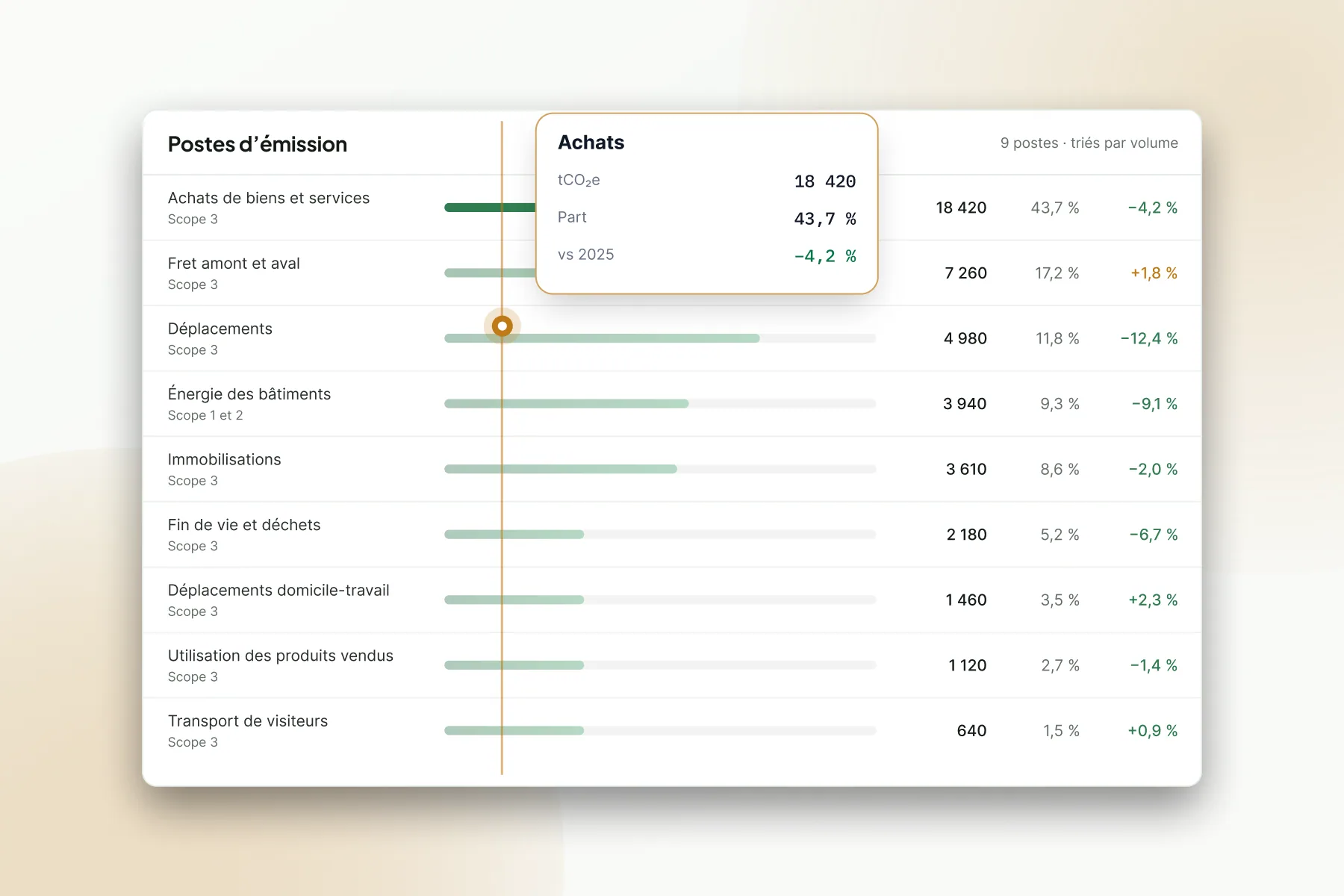Click the tCO₂e label in the tooltip
Screen dimensions: 1344x896
[579, 180]
